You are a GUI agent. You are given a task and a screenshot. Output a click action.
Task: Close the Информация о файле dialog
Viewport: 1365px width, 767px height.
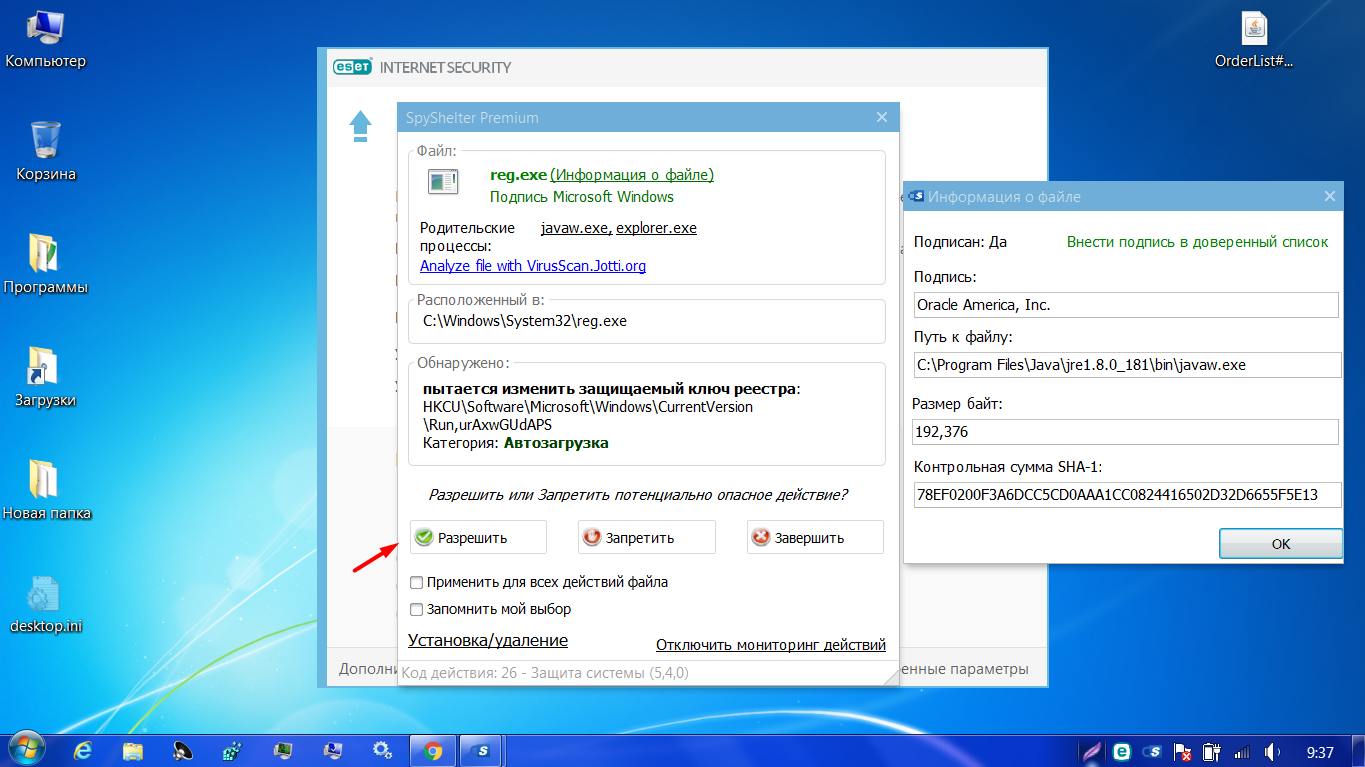1329,197
